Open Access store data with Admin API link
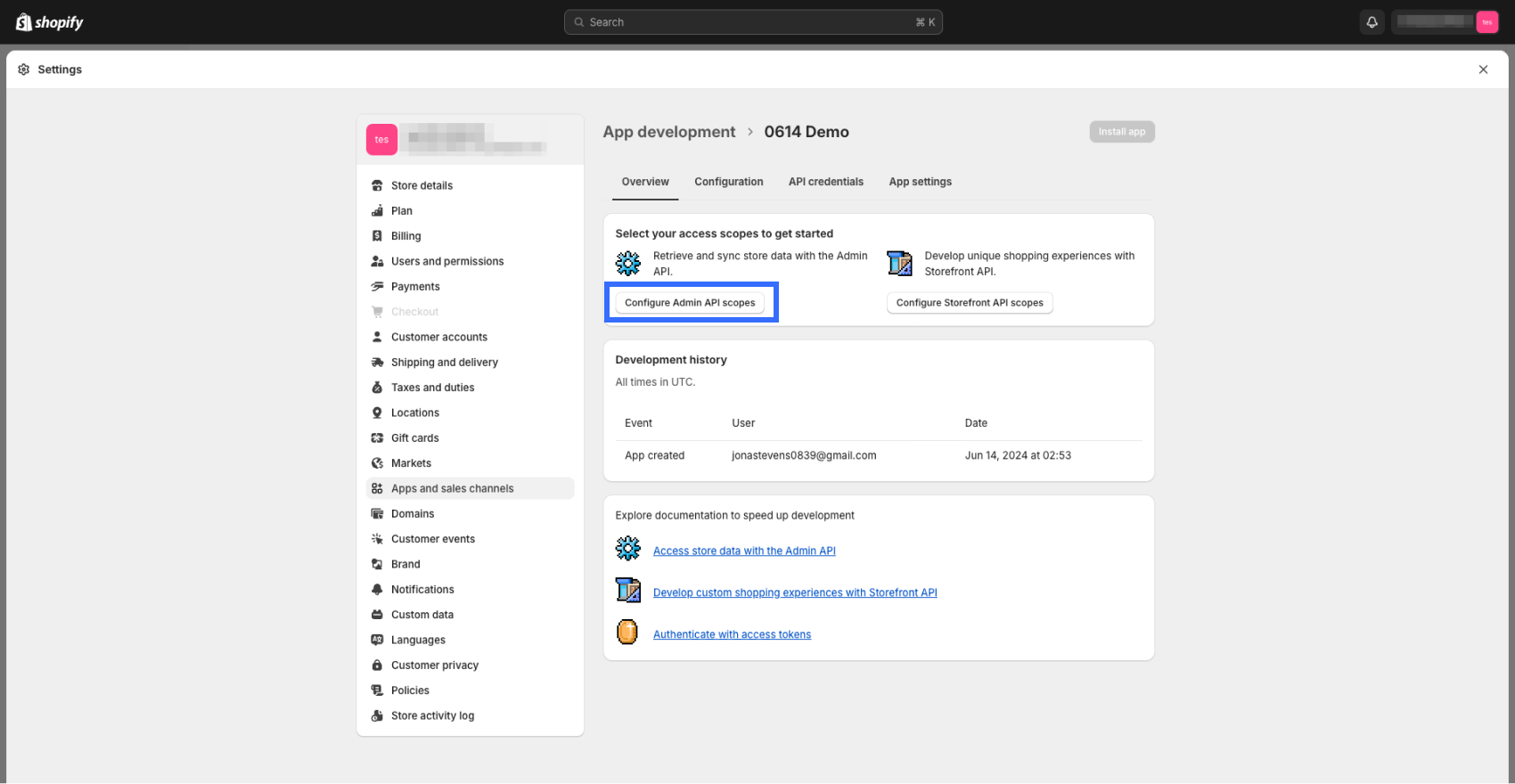The height and width of the screenshot is (784, 1515). tap(744, 551)
